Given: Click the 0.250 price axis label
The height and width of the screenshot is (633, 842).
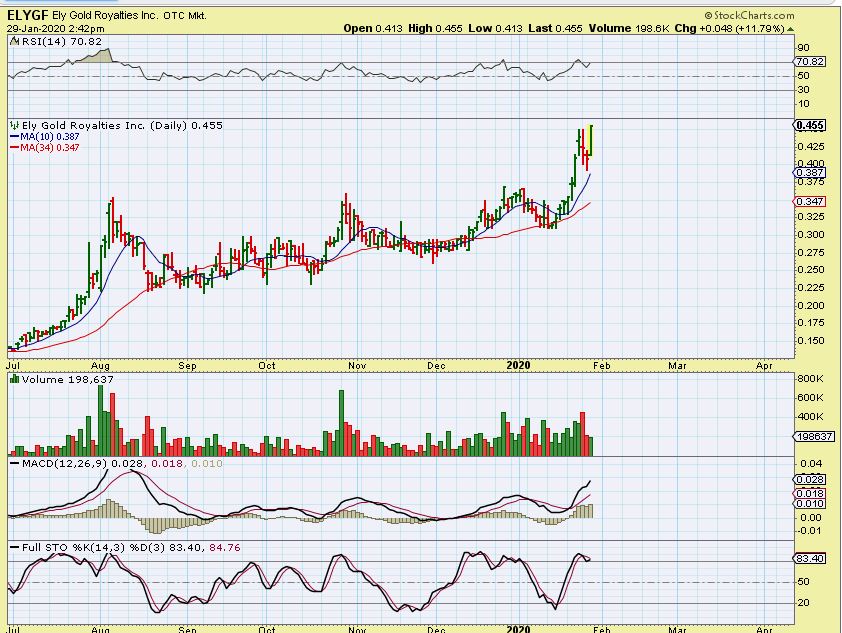Looking at the screenshot, I should (x=810, y=270).
